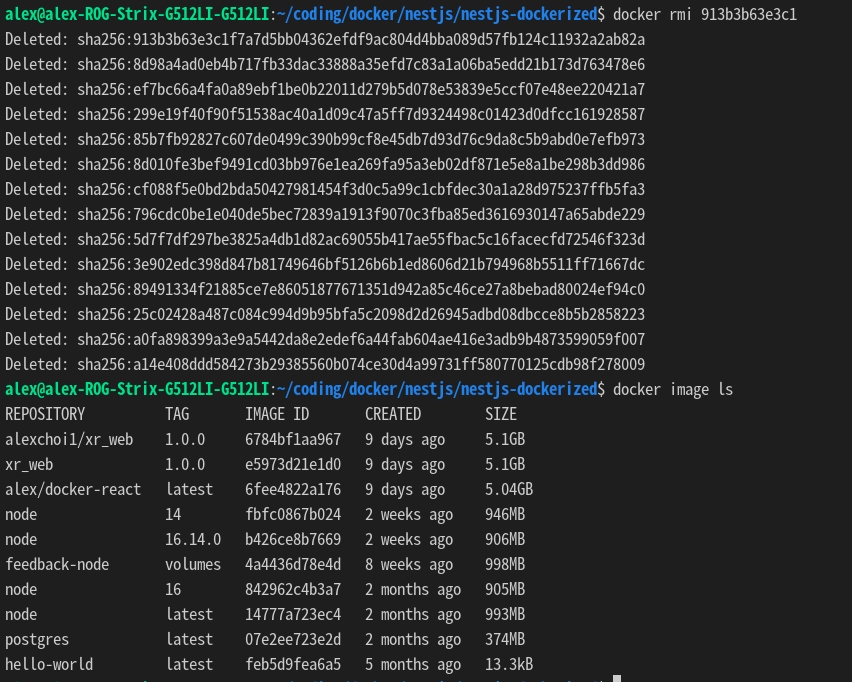Click repository name feedback-node
The width and height of the screenshot is (852, 682).
pos(57,565)
